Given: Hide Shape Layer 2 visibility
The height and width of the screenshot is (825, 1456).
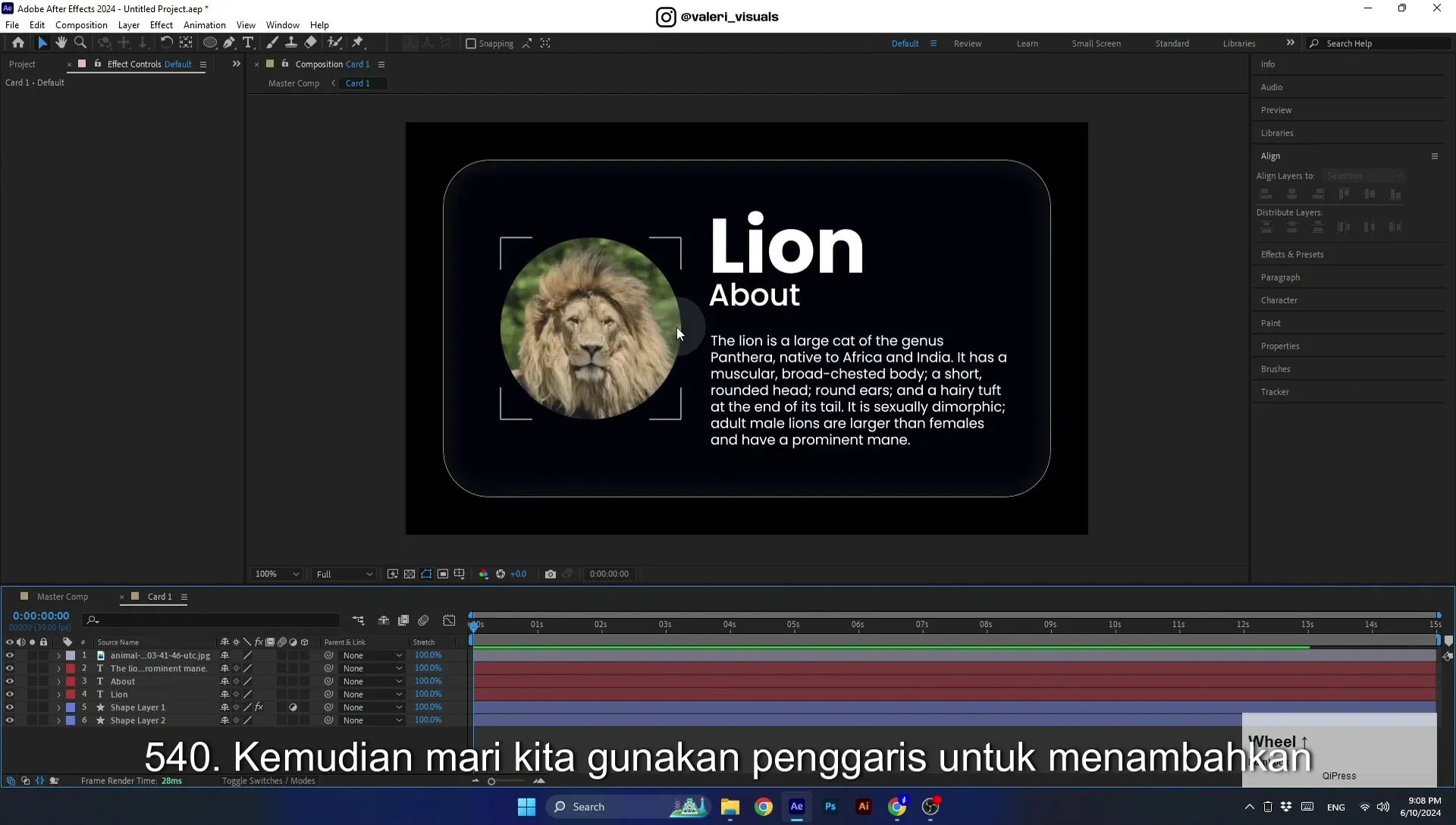Looking at the screenshot, I should pos(9,720).
